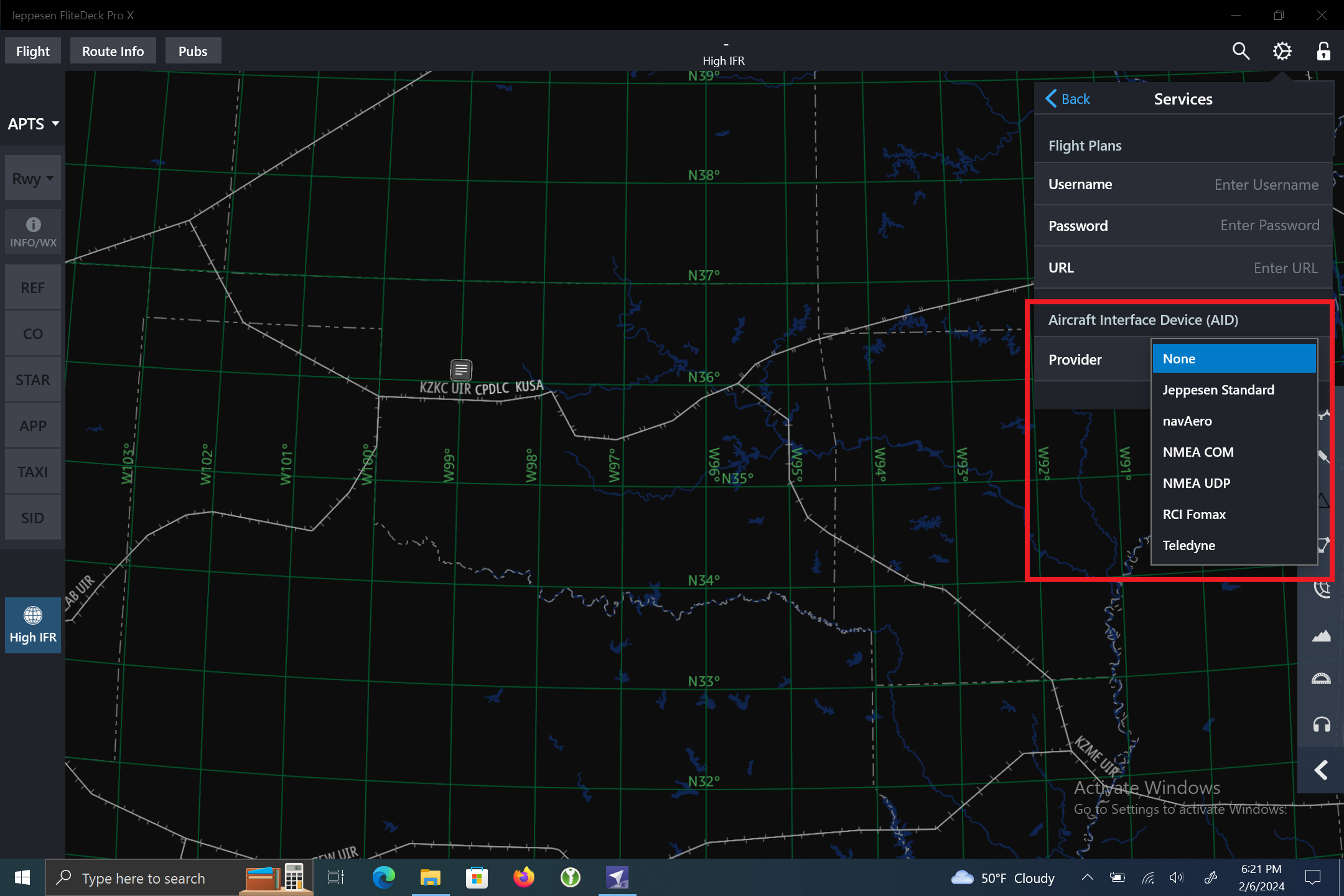This screenshot has width=1344, height=896.
Task: Open the notification center icon
Action: [x=1313, y=877]
